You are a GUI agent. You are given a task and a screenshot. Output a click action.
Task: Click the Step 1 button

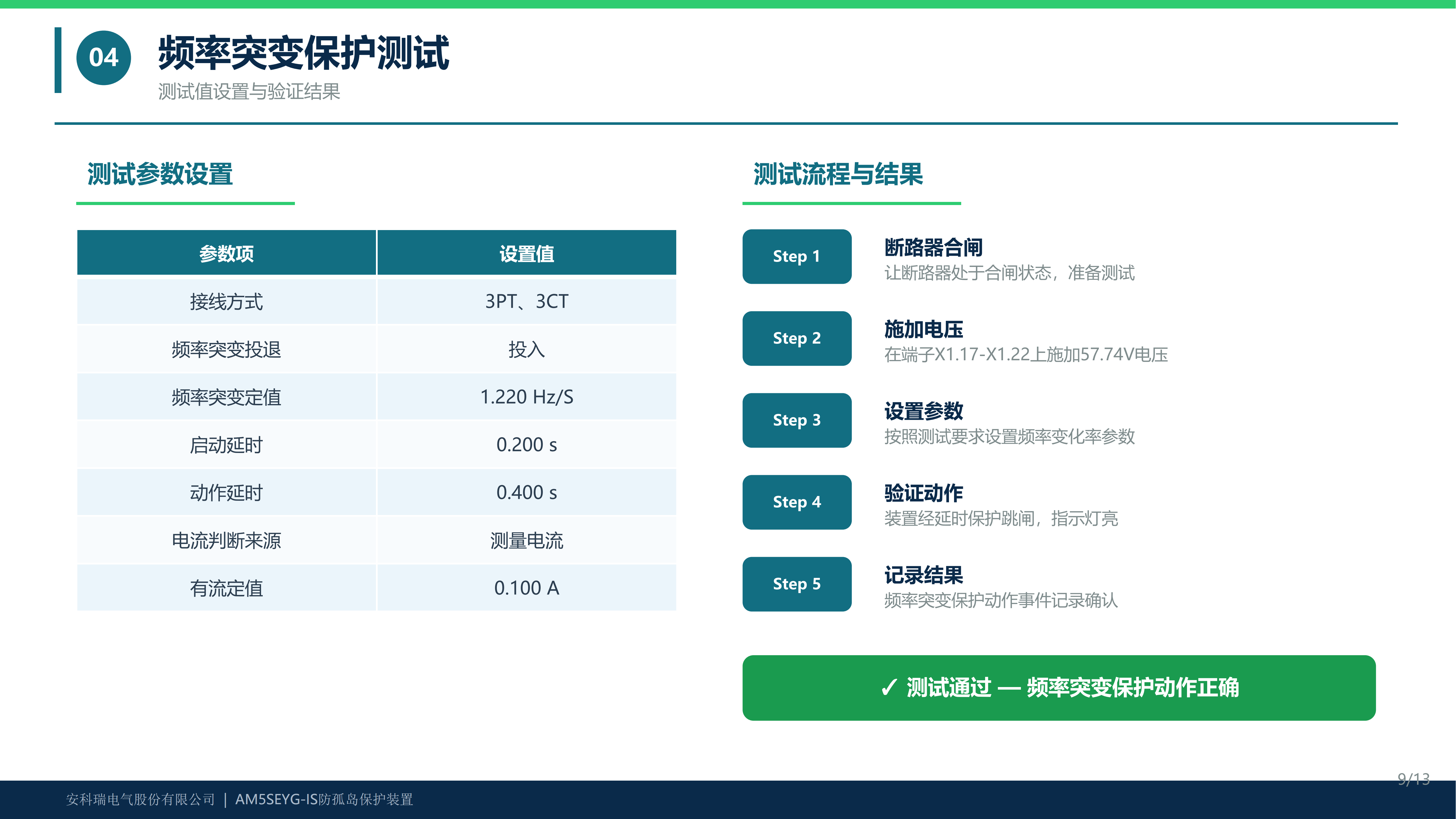pyautogui.click(x=796, y=256)
